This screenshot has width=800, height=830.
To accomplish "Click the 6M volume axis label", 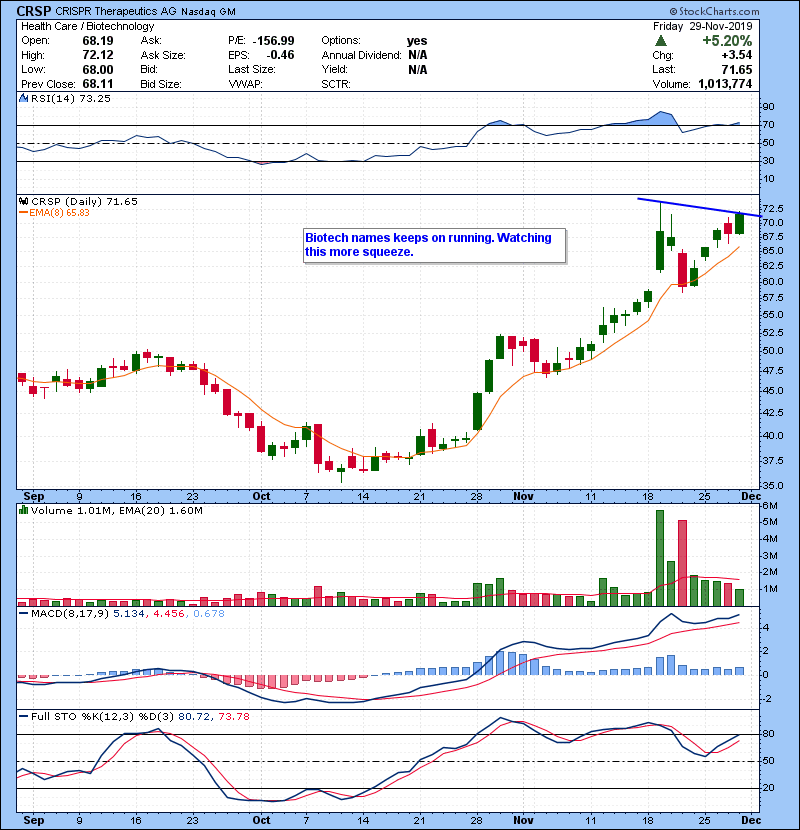I will 770,506.
